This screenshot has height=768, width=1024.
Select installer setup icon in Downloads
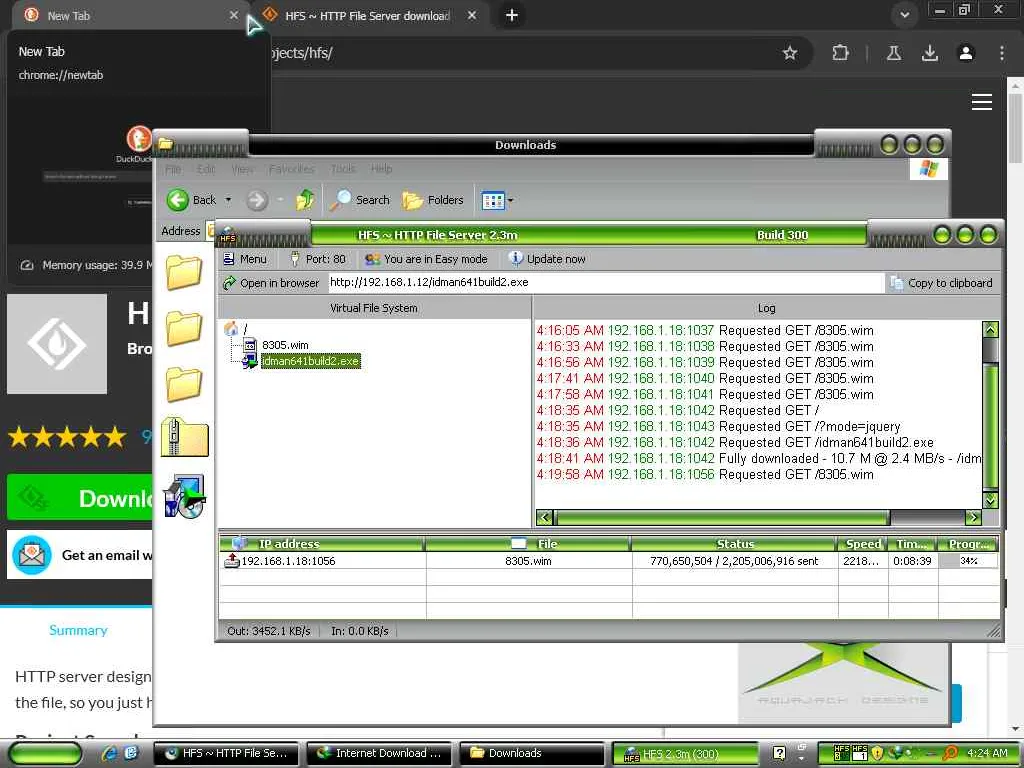(185, 497)
